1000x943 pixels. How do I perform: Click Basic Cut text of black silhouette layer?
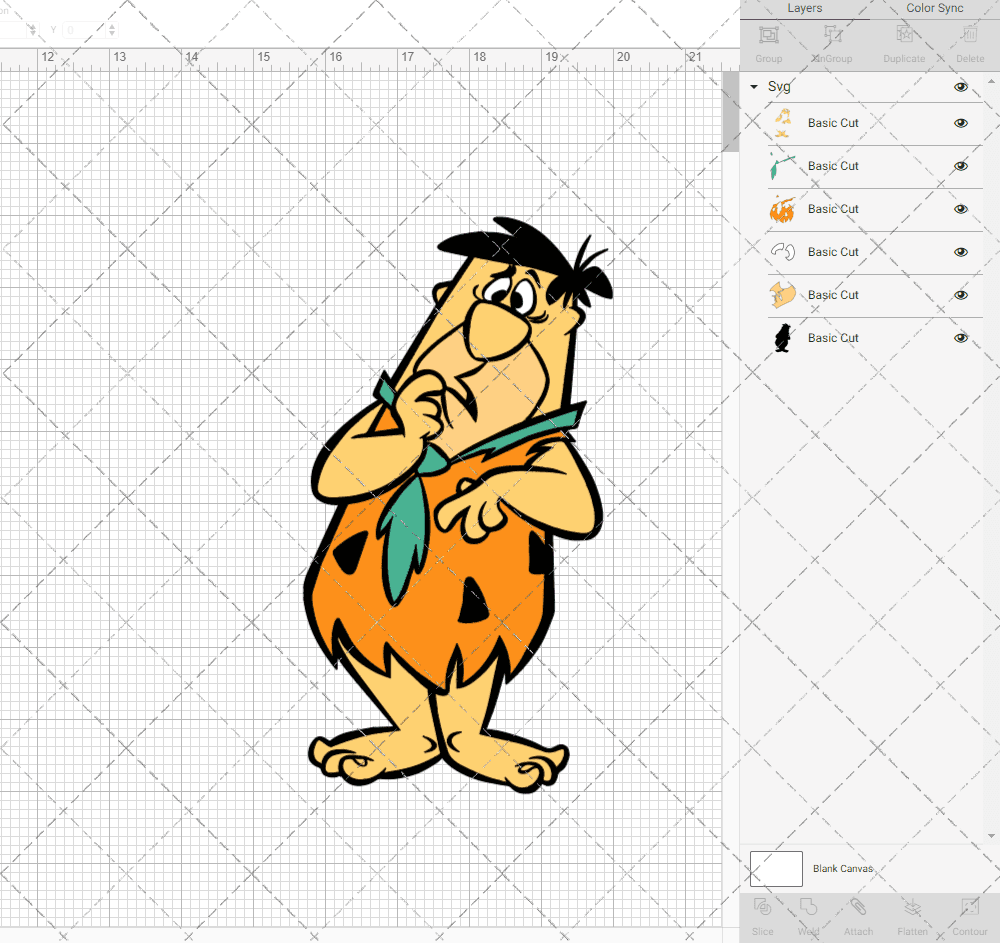click(x=833, y=338)
